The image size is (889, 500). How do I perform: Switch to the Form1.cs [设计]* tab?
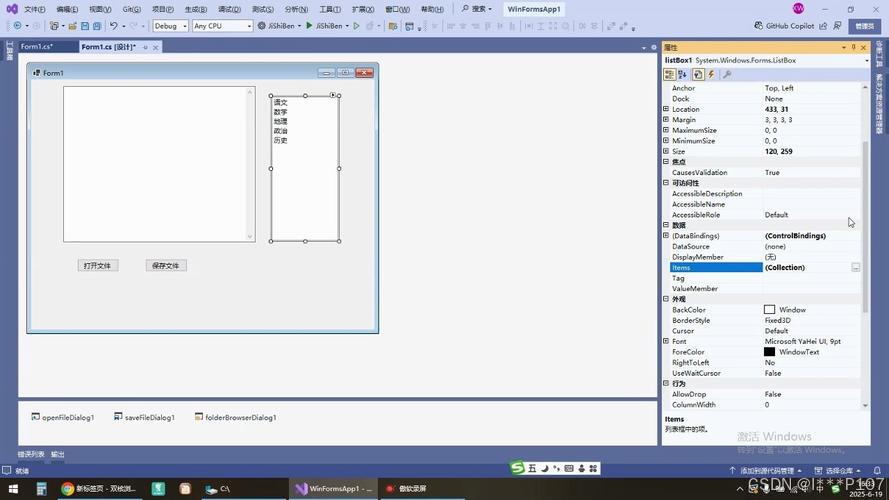(x=109, y=47)
